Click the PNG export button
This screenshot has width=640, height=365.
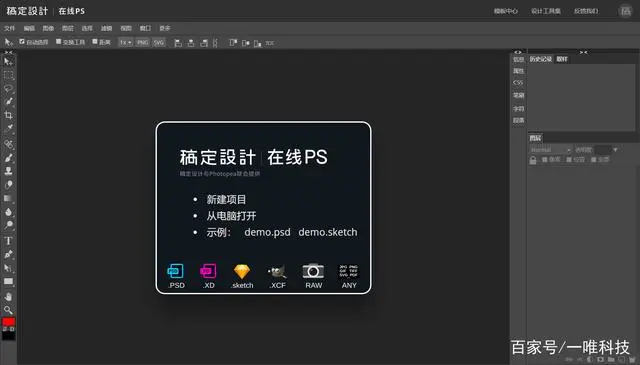(x=142, y=42)
